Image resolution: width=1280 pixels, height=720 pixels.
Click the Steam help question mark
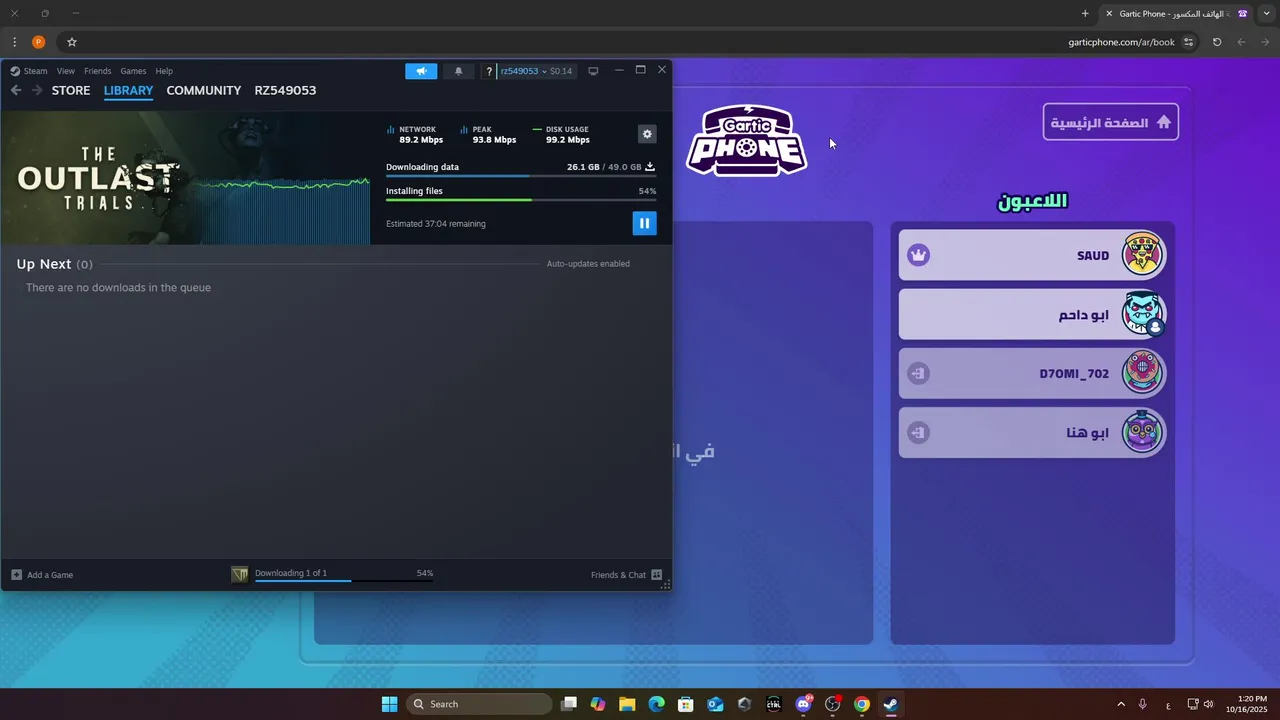click(489, 71)
